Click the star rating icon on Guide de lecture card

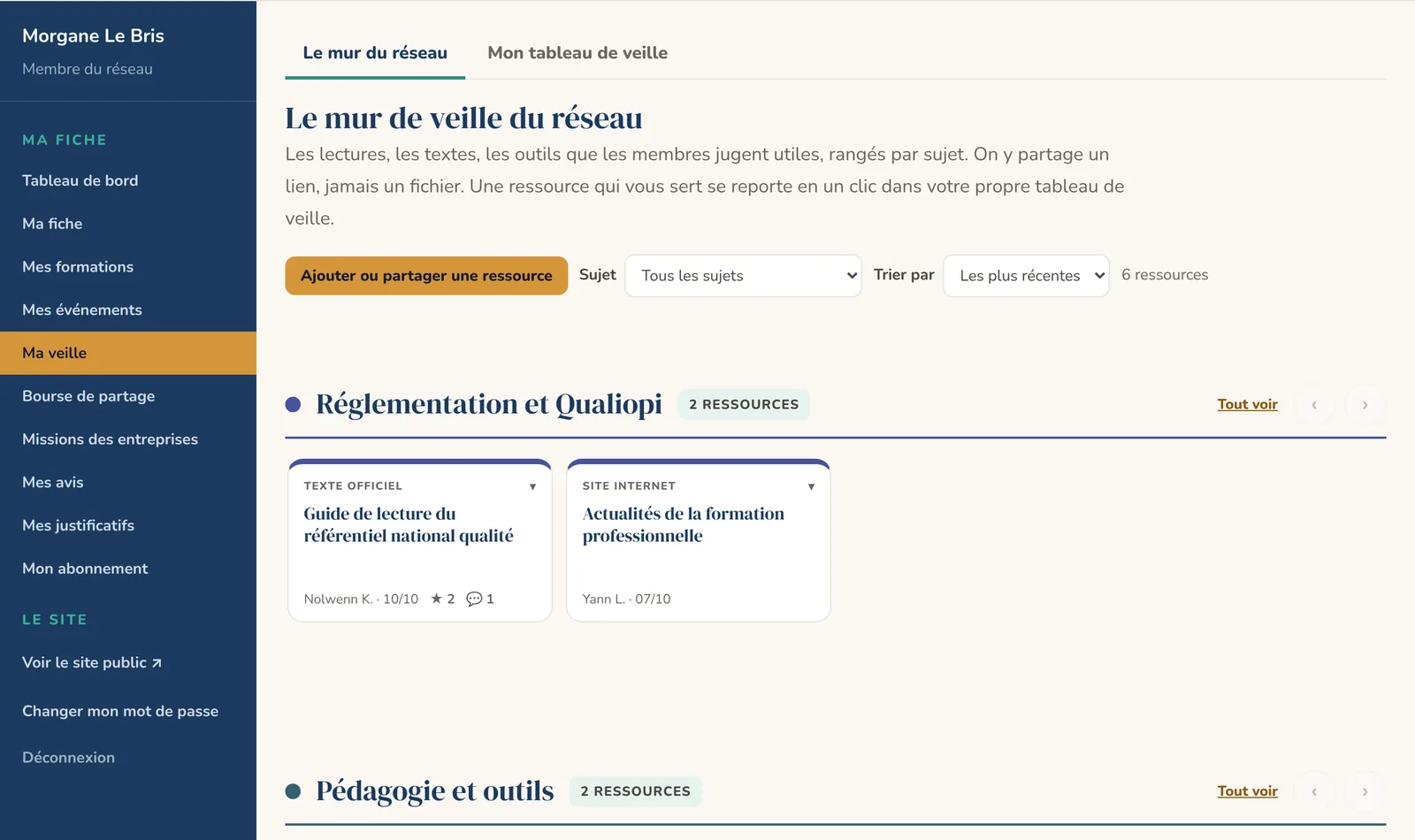[436, 599]
